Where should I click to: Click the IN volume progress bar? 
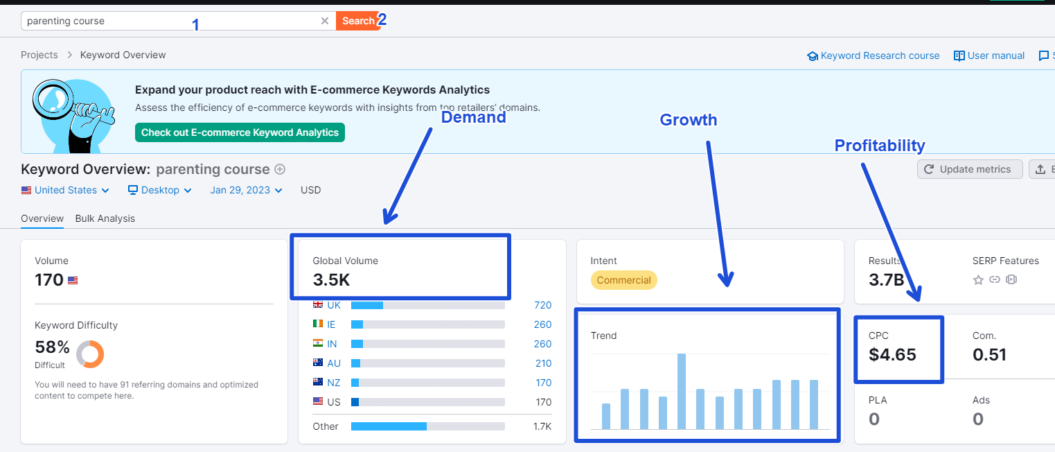(428, 344)
